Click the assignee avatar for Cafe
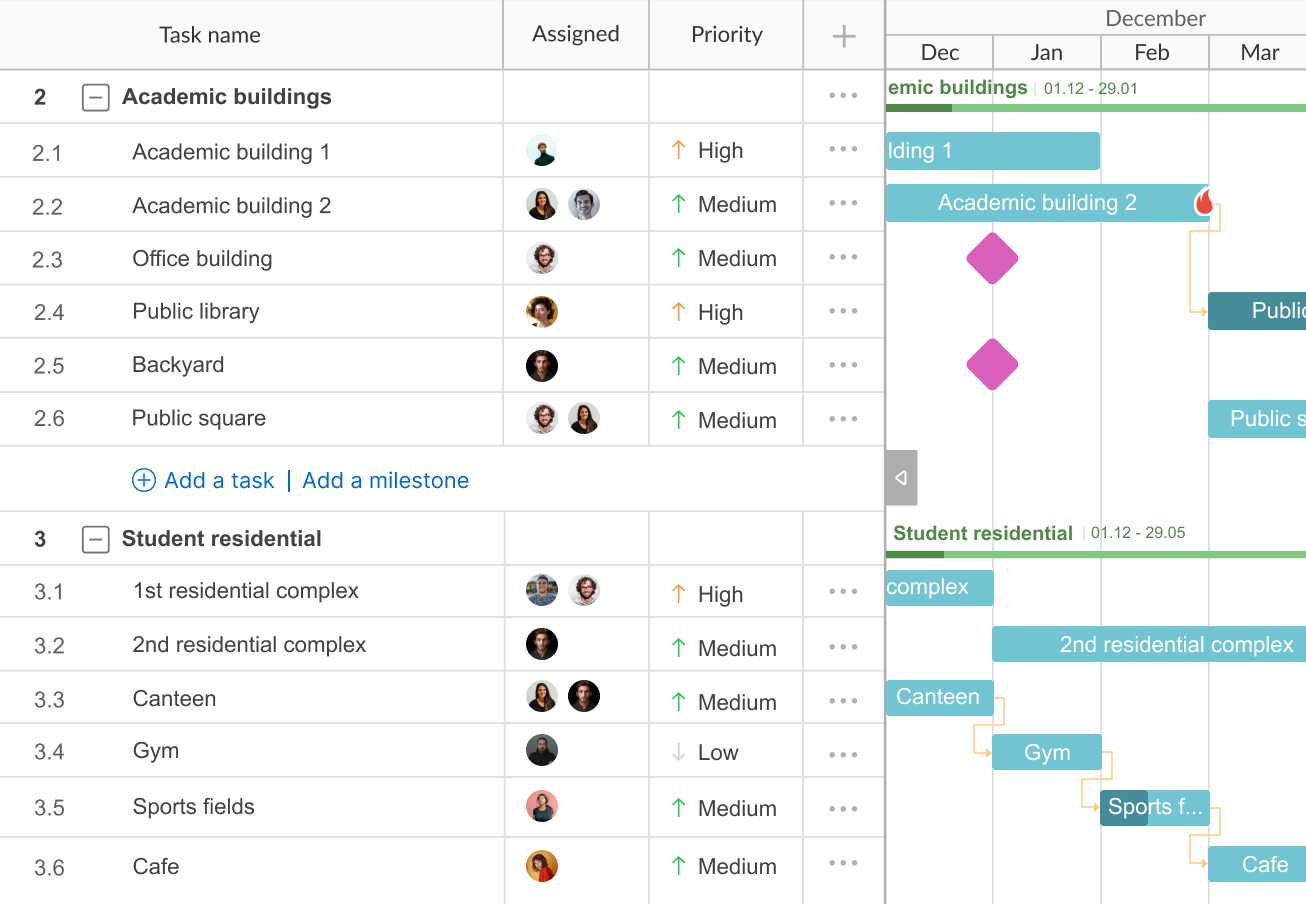The height and width of the screenshot is (904, 1306). pos(542,866)
